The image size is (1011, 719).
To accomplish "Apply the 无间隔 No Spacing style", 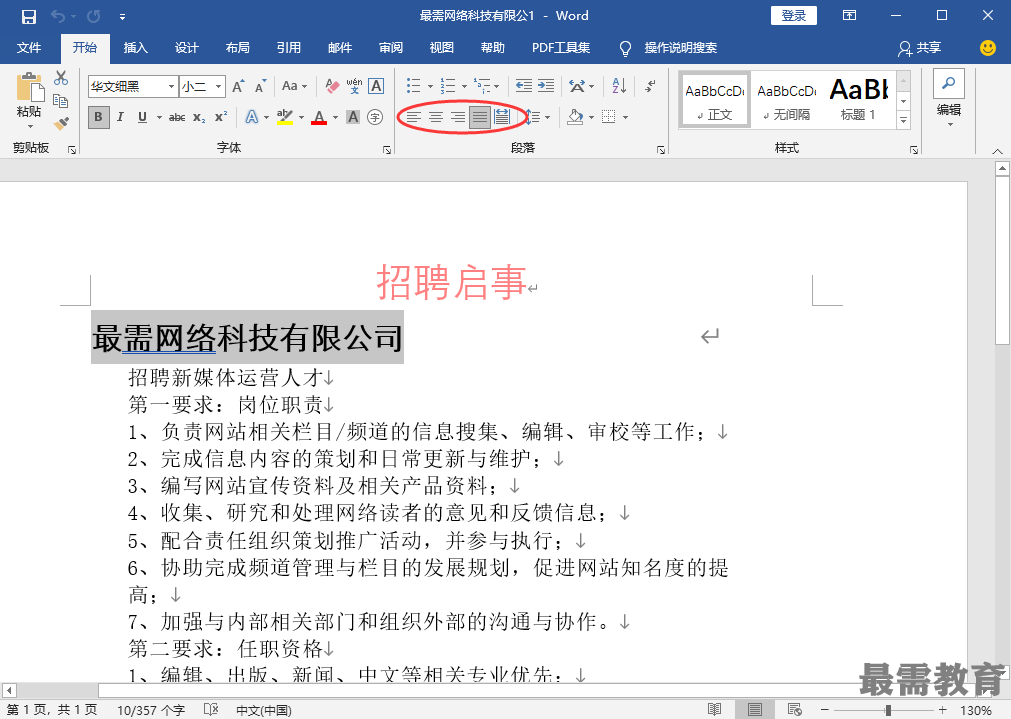I will (x=786, y=99).
